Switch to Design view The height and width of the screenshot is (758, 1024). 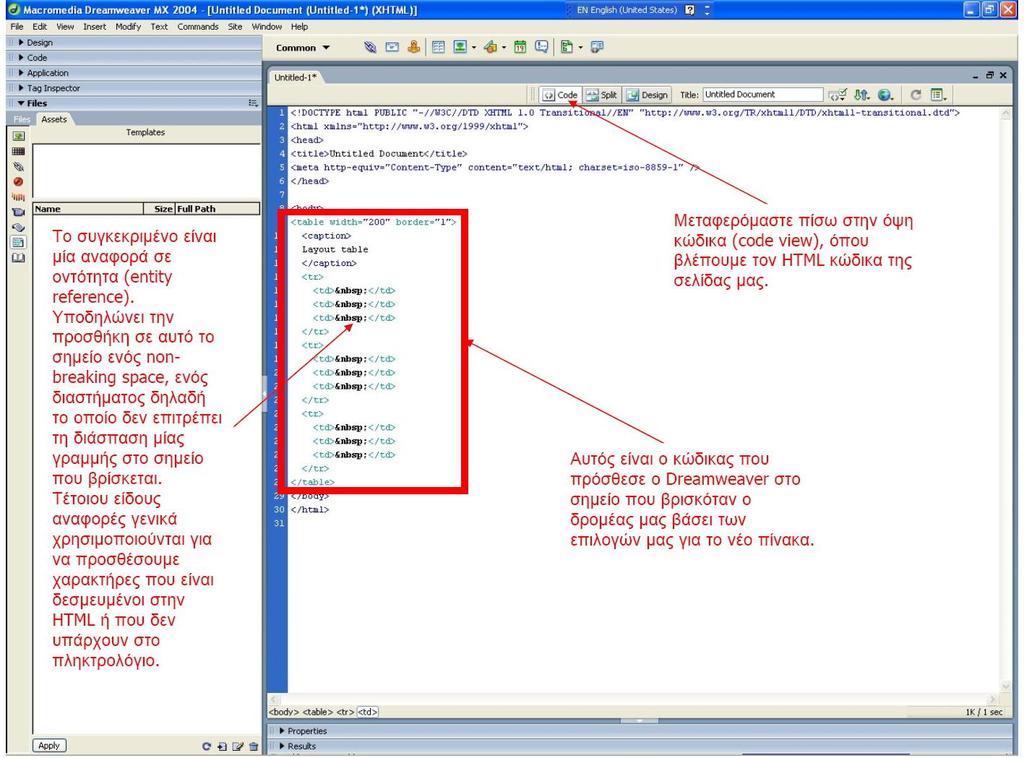point(647,95)
